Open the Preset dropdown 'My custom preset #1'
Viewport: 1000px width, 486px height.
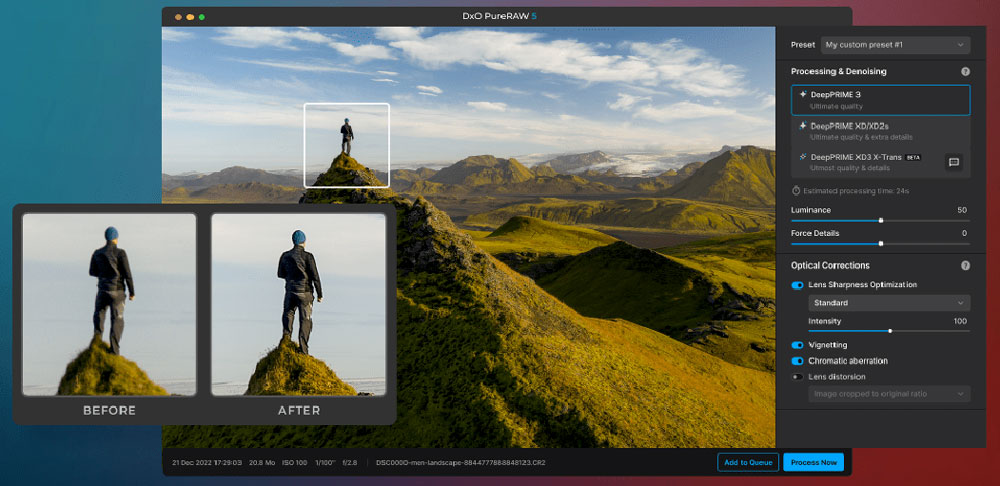[895, 45]
